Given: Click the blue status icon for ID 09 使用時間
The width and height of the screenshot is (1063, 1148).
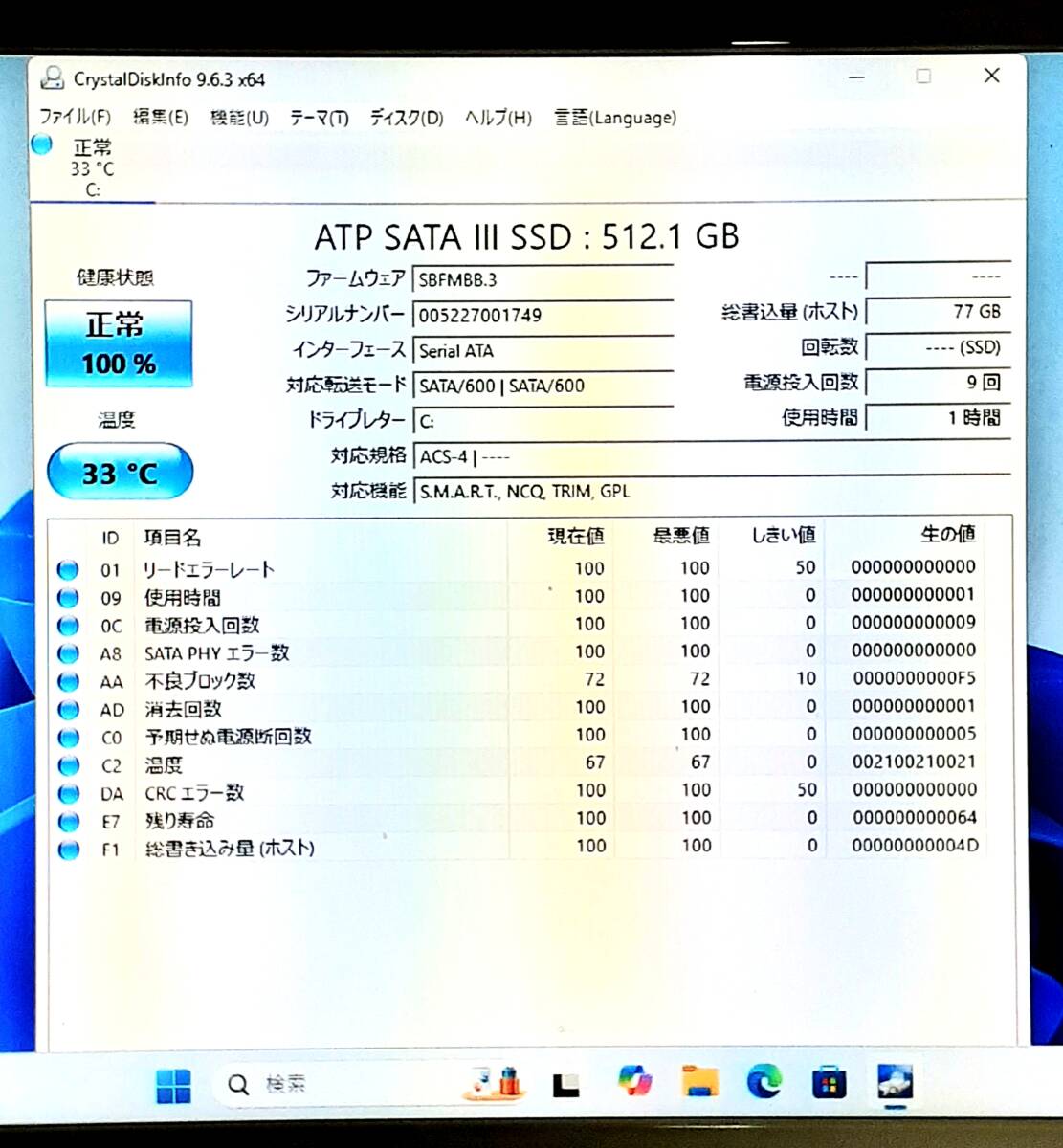Looking at the screenshot, I should tap(68, 598).
